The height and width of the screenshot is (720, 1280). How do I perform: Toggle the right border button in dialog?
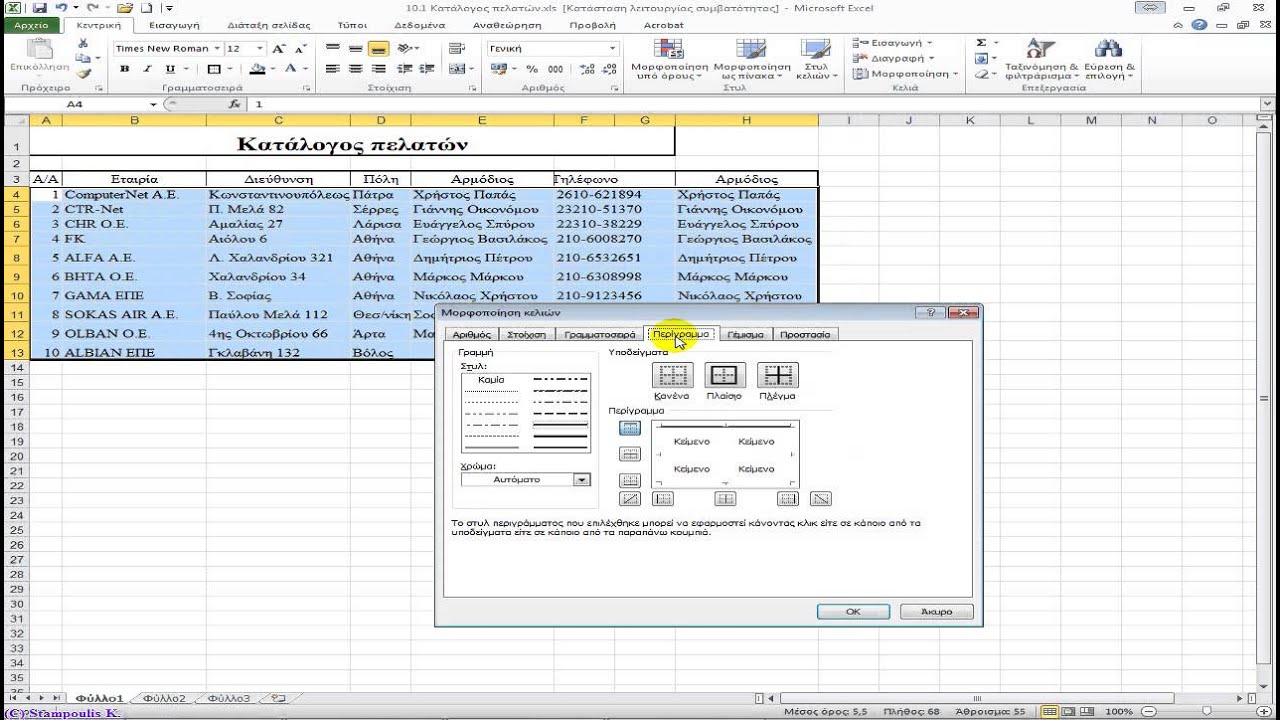coord(788,498)
